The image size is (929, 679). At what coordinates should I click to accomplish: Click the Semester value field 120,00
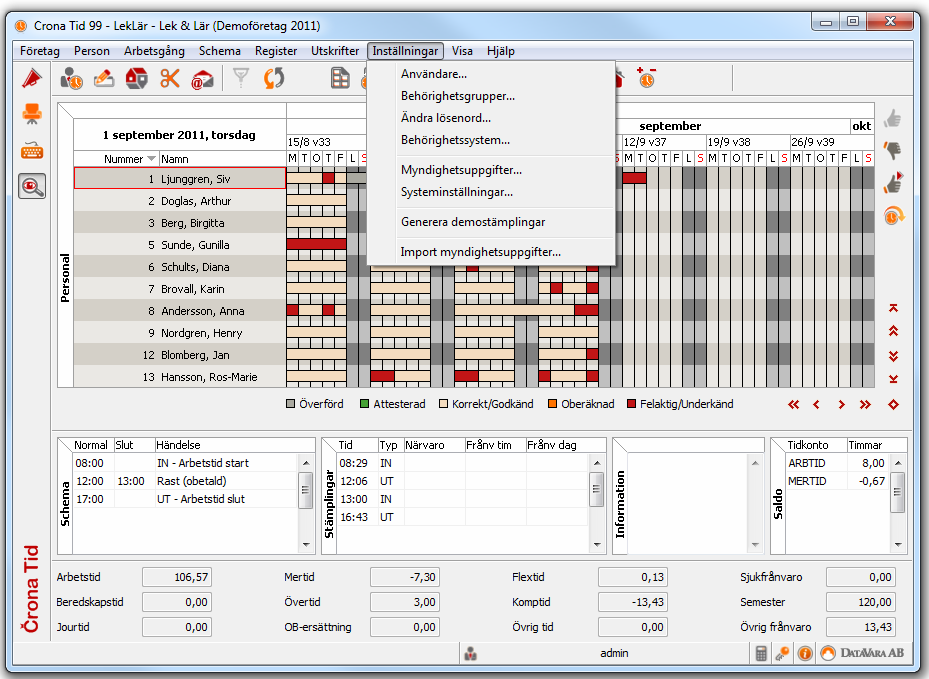pyautogui.click(x=861, y=602)
